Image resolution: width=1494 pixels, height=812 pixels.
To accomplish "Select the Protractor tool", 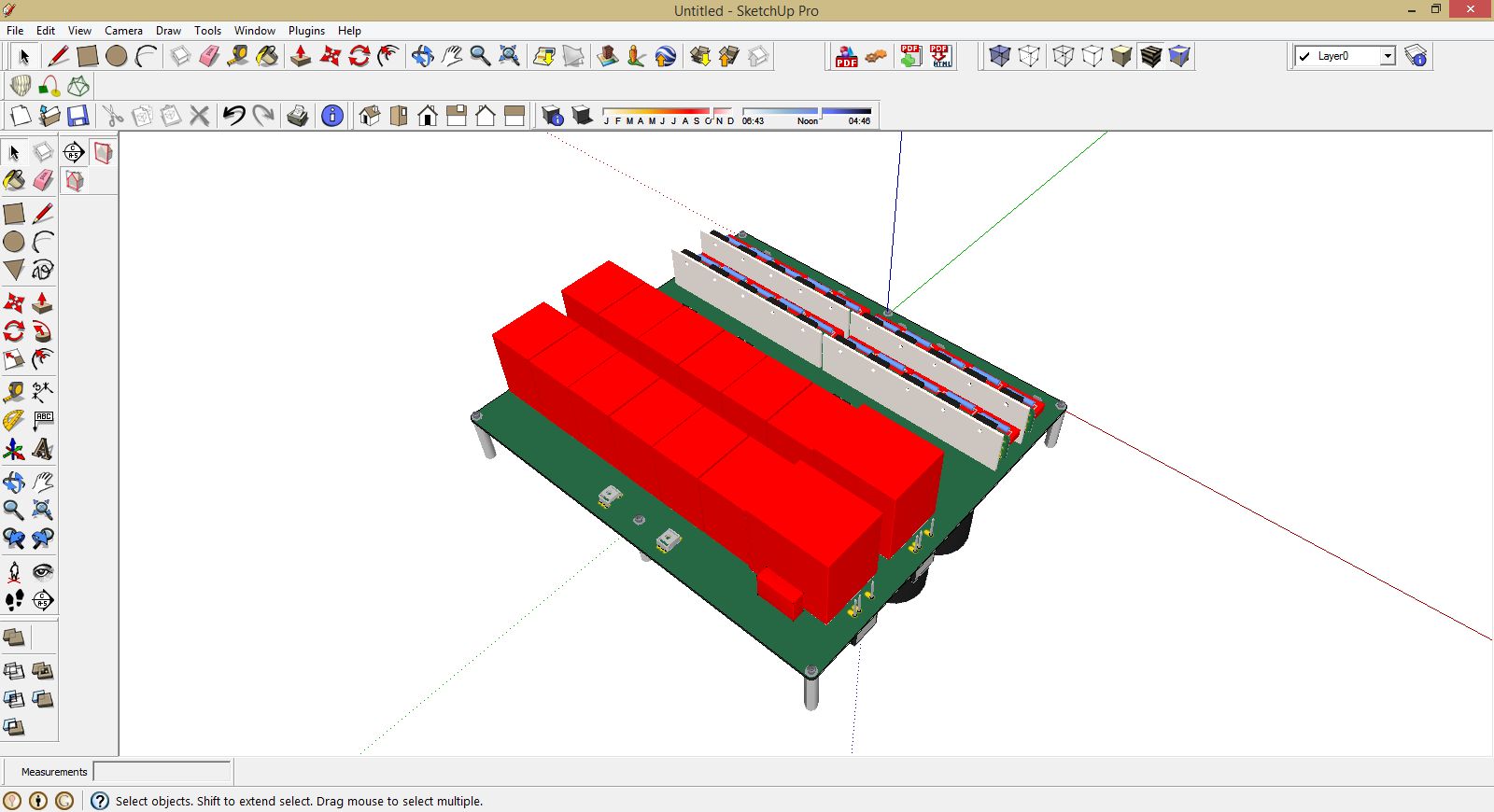I will [x=14, y=421].
